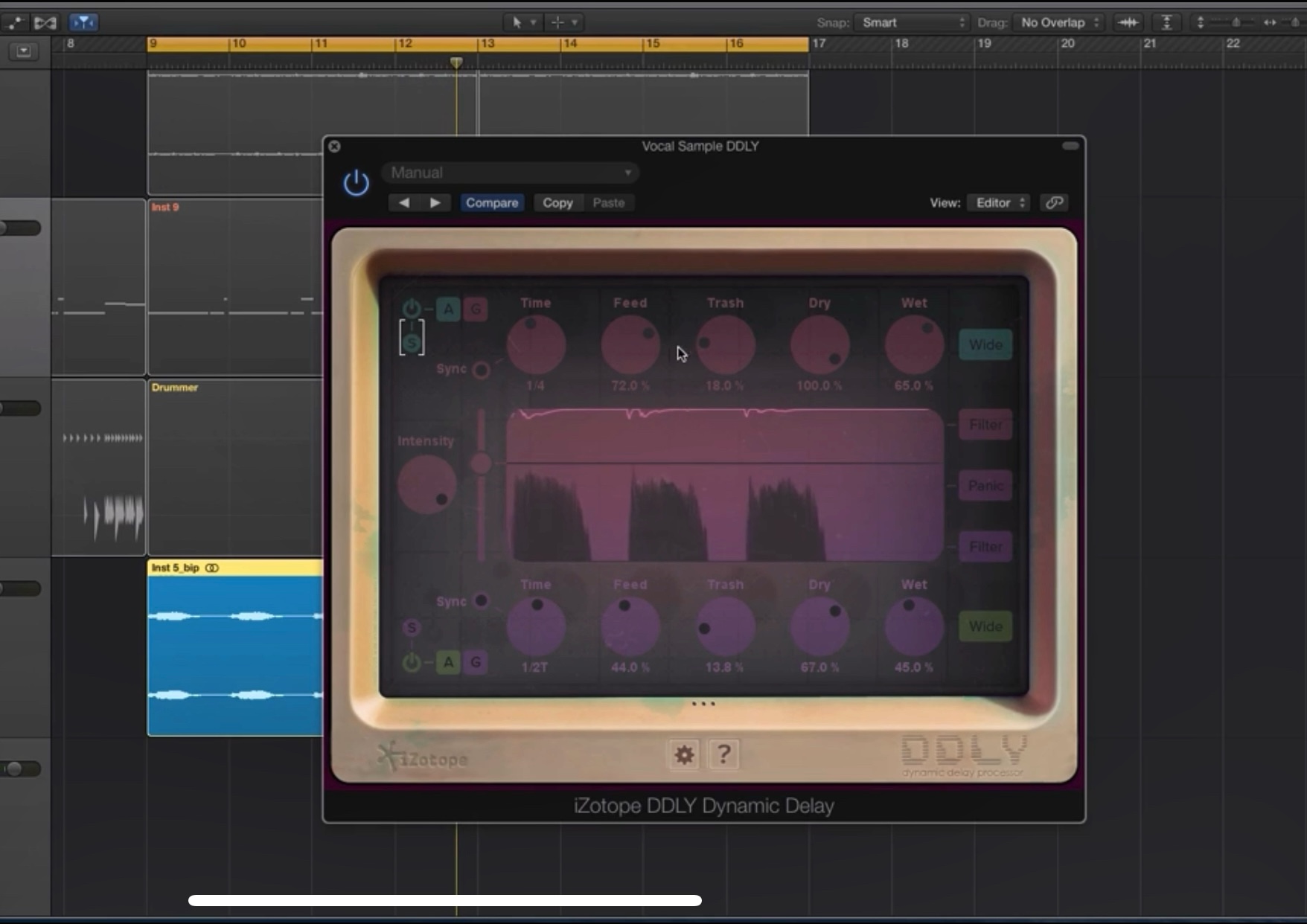Screen dimensions: 1307x924
Task: Open the Snap Smart dropdown
Action: (x=913, y=22)
